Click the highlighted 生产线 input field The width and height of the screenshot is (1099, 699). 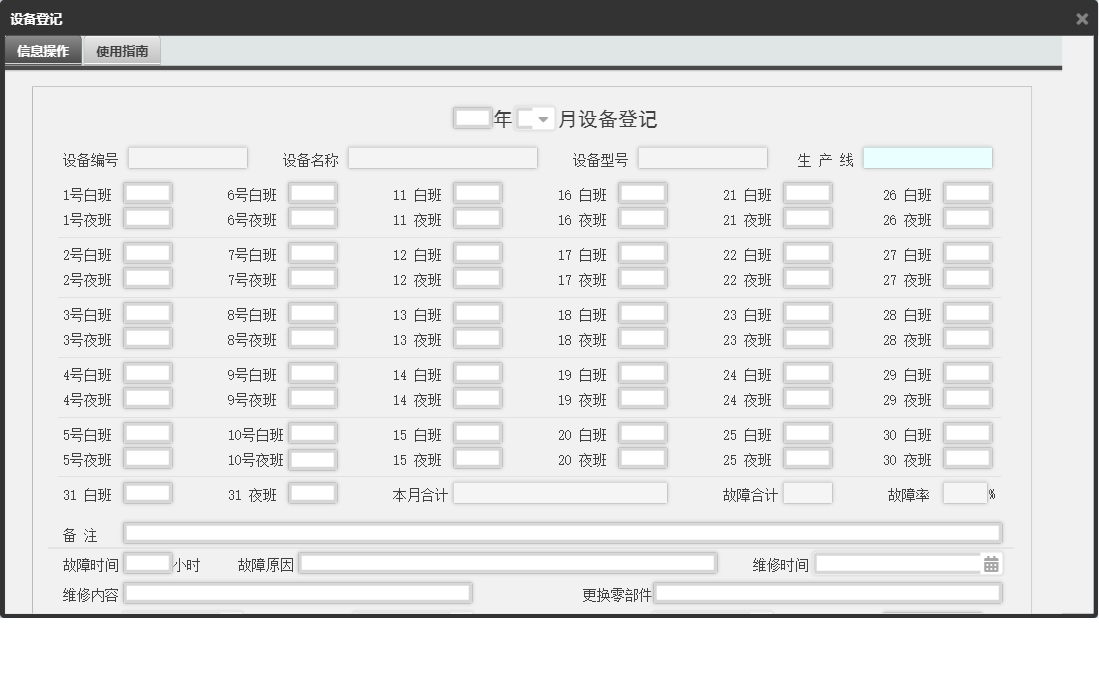point(928,157)
